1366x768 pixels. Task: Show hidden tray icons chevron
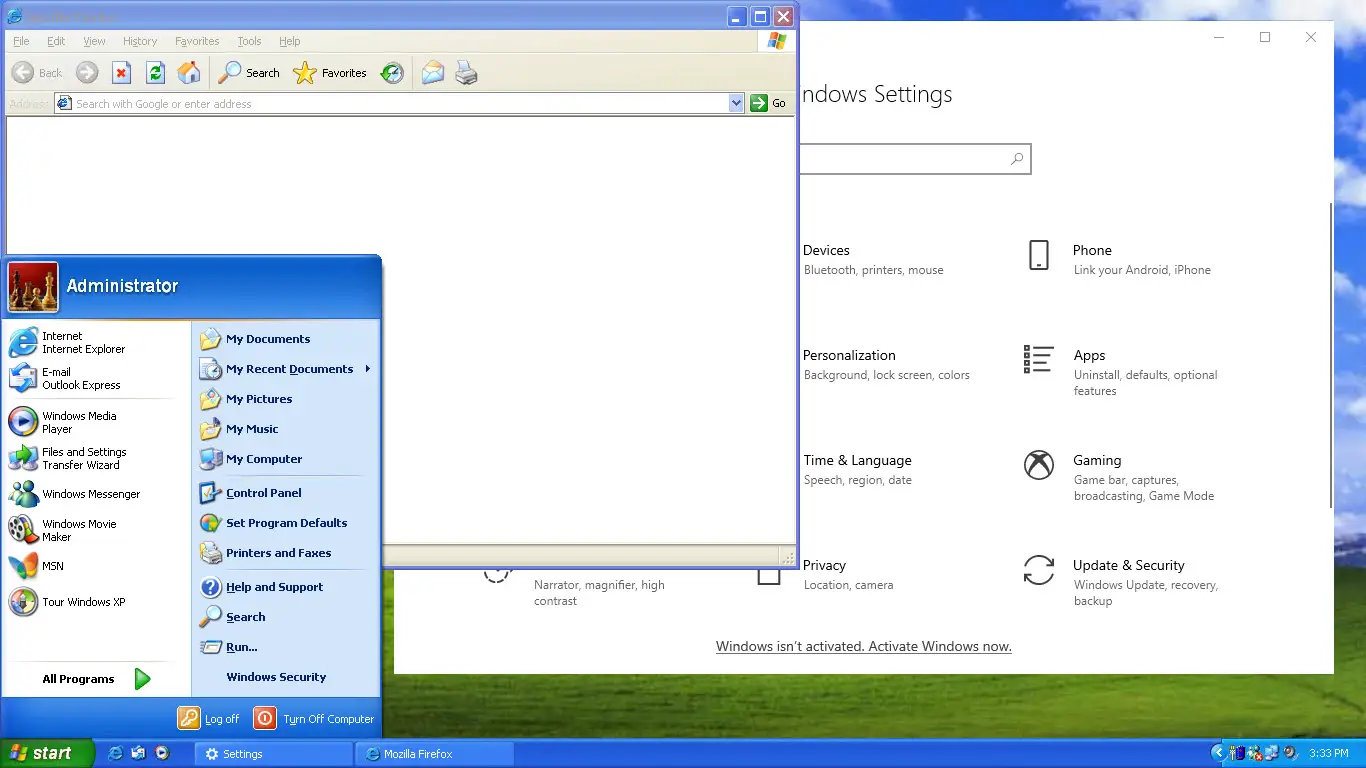pos(1217,753)
